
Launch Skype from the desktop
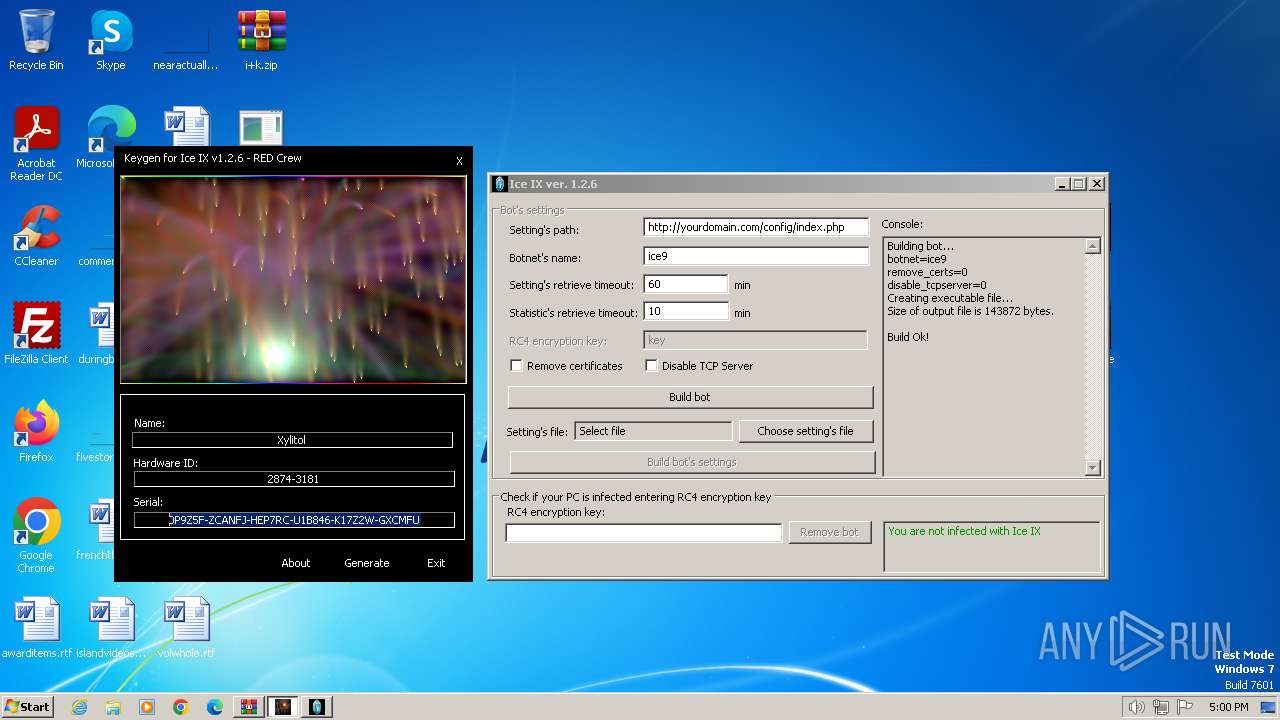click(110, 40)
